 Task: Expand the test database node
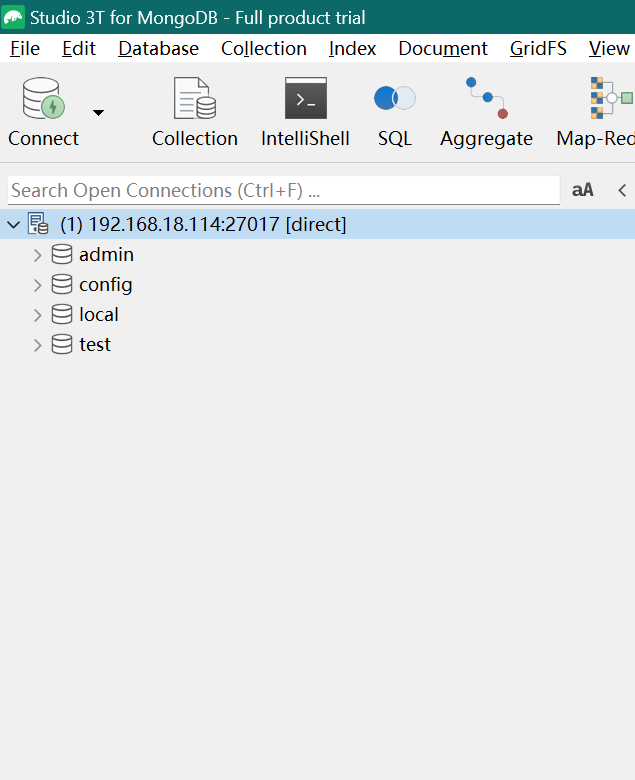(37, 345)
